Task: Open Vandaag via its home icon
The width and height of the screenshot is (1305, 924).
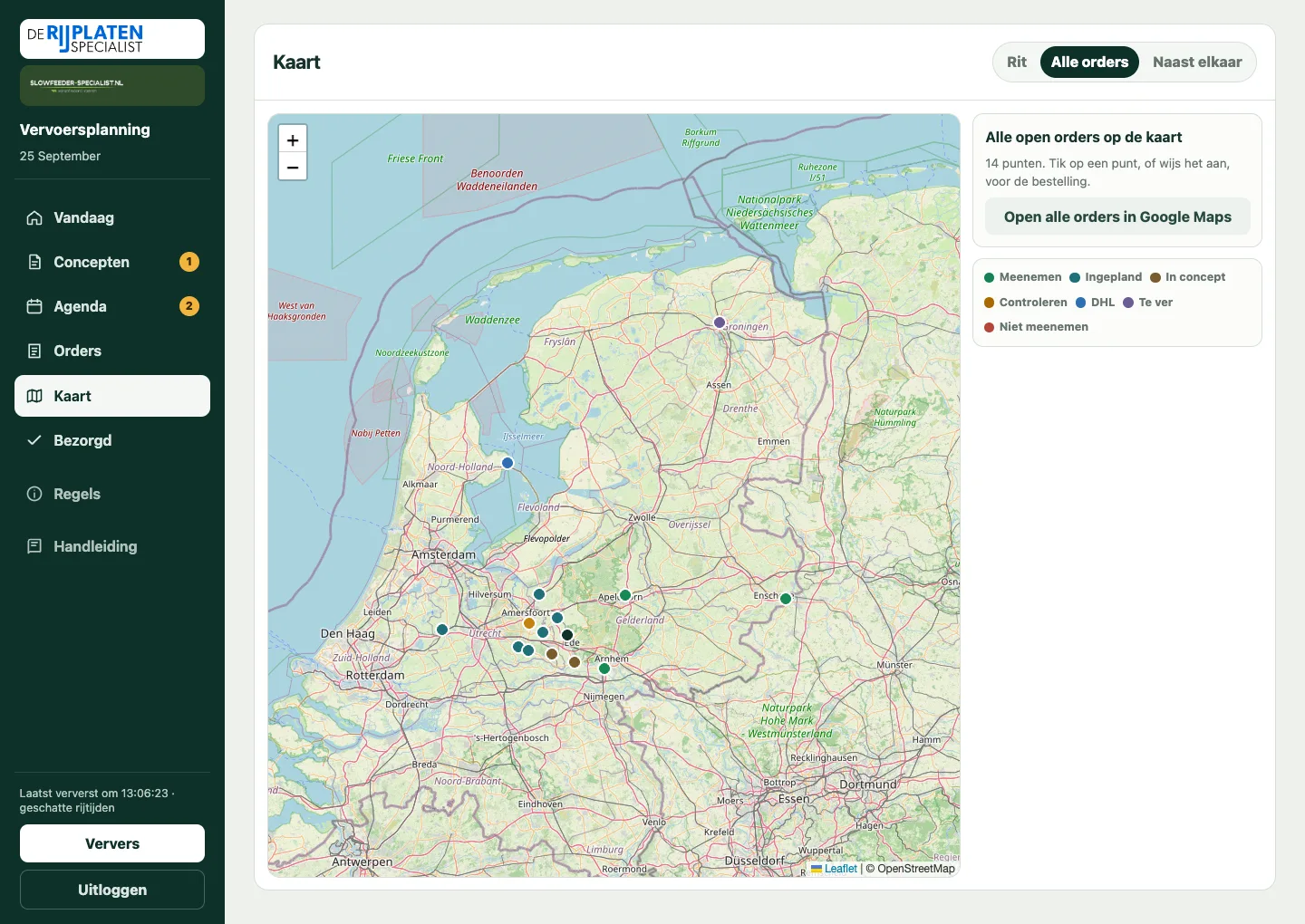Action: click(x=34, y=217)
